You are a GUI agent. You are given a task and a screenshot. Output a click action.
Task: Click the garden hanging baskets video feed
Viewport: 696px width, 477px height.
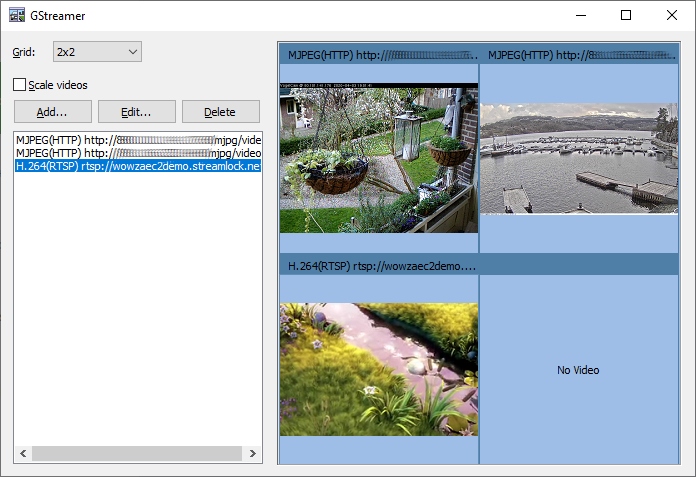coord(379,157)
